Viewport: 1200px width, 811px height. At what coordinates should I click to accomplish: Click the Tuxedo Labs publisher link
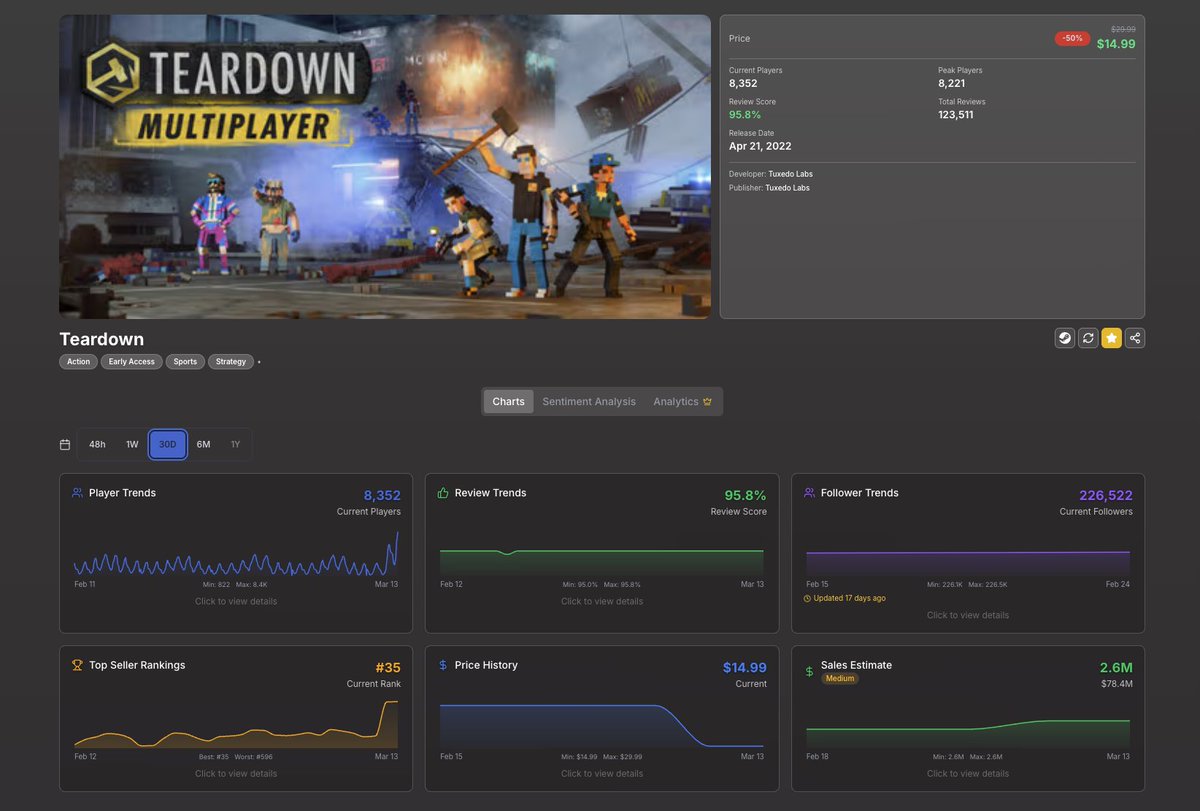788,188
